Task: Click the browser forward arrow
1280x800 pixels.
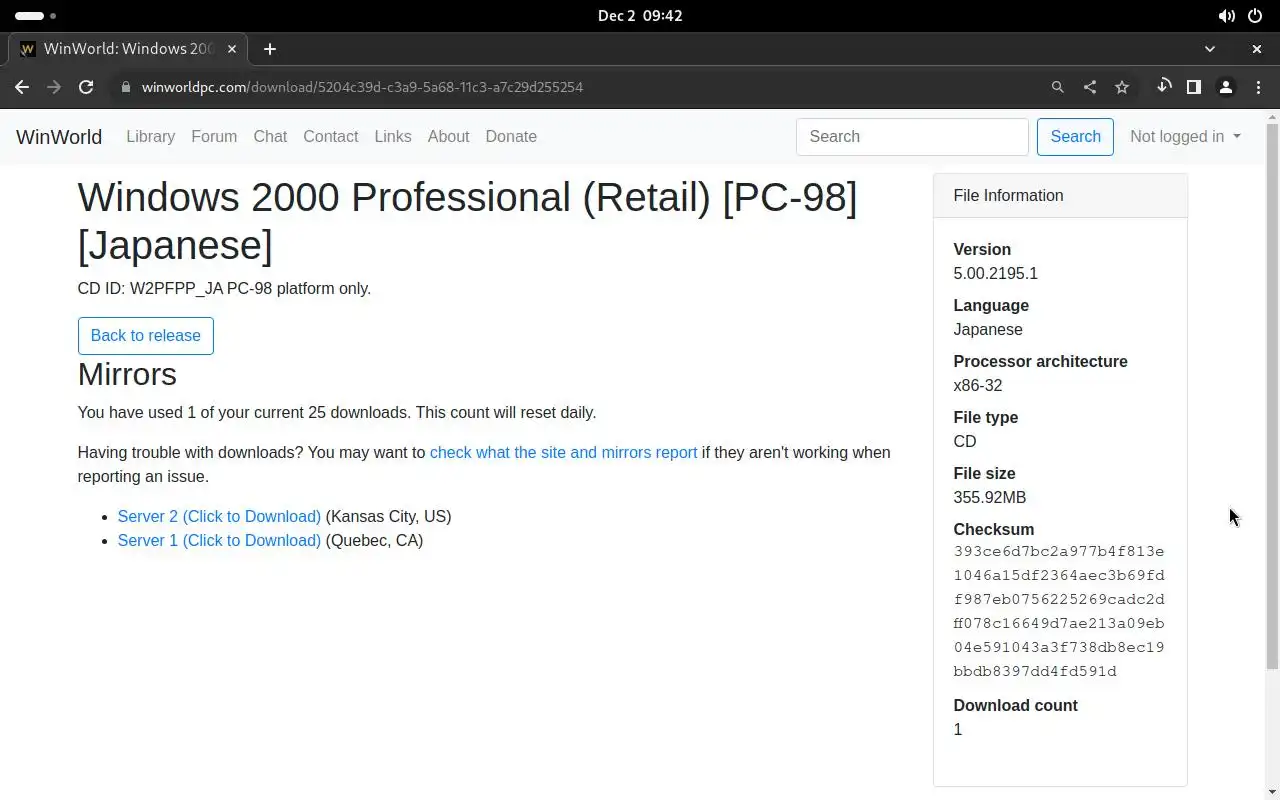Action: pos(54,87)
